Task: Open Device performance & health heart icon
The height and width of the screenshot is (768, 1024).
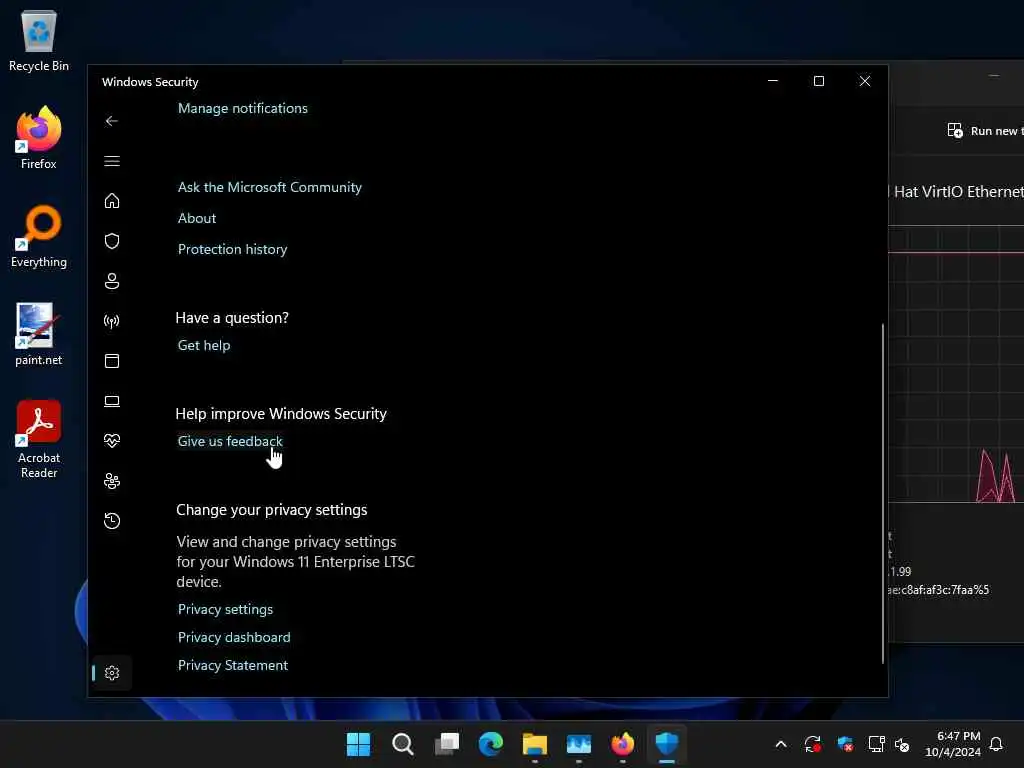Action: coord(112,441)
